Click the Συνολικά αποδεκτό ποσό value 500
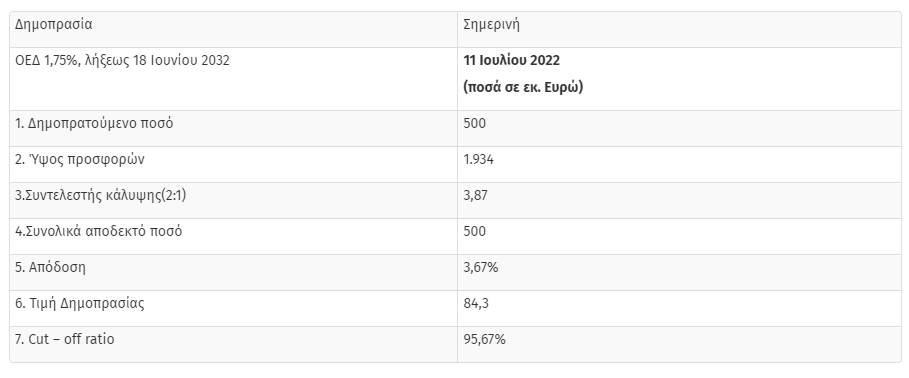This screenshot has width=909, height=378. (x=474, y=231)
